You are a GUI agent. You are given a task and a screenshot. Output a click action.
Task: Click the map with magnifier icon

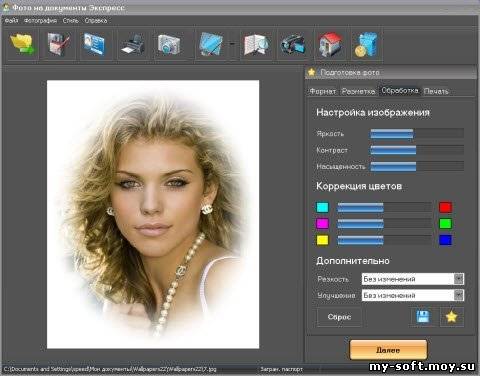(x=256, y=44)
